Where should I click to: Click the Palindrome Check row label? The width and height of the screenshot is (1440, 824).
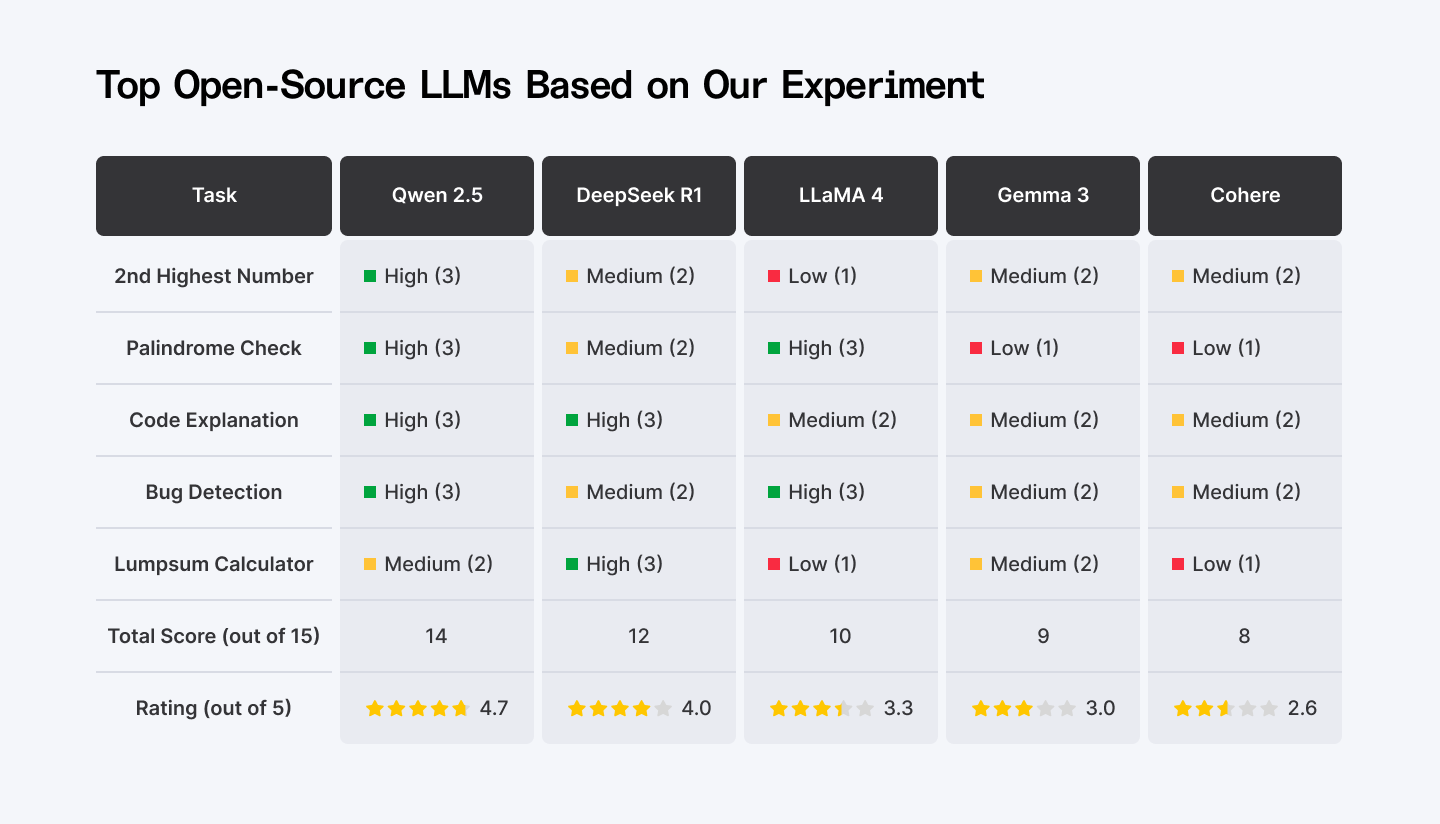214,348
